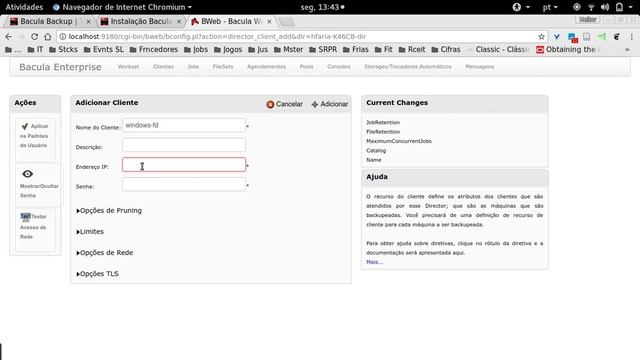Image resolution: width=640 pixels, height=360 pixels.
Task: Click the Descrição input field
Action: click(184, 145)
